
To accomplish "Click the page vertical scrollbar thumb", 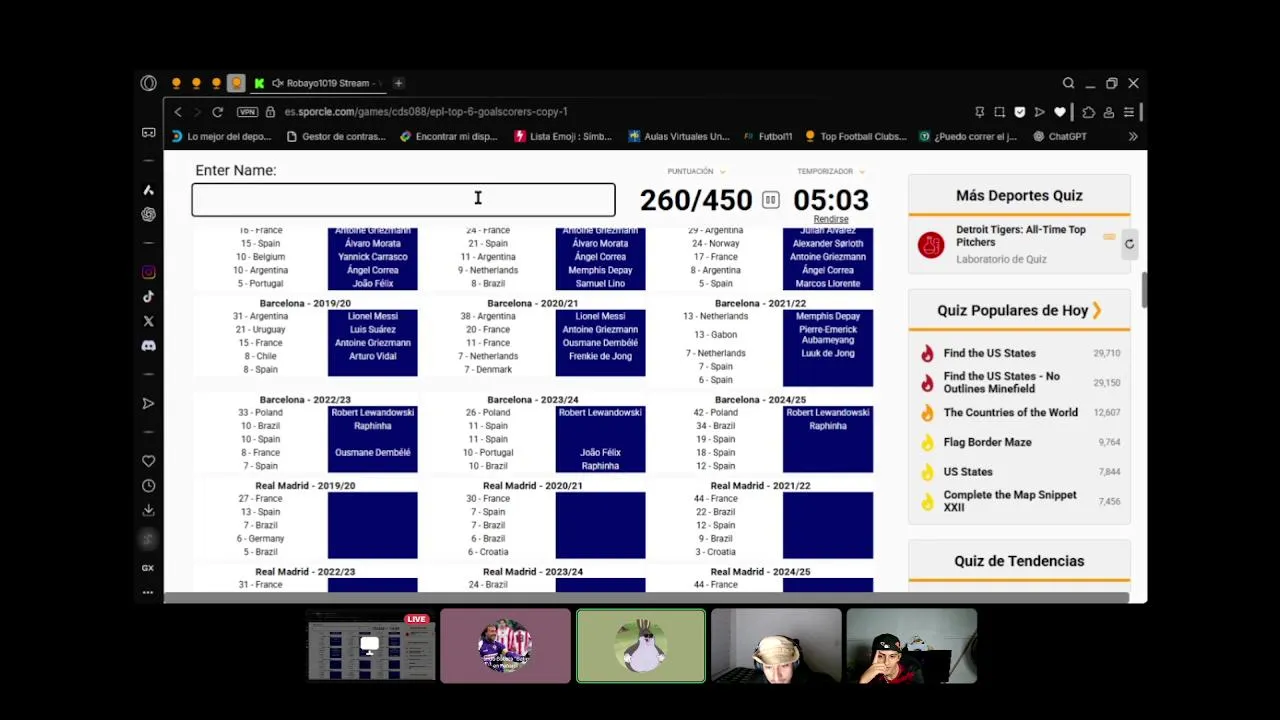I will tap(1143, 289).
